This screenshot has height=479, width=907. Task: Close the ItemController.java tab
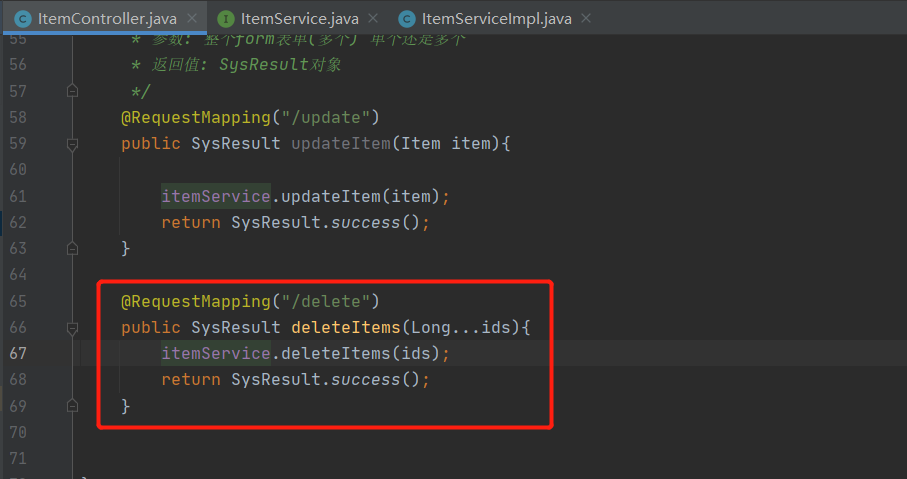pyautogui.click(x=192, y=19)
